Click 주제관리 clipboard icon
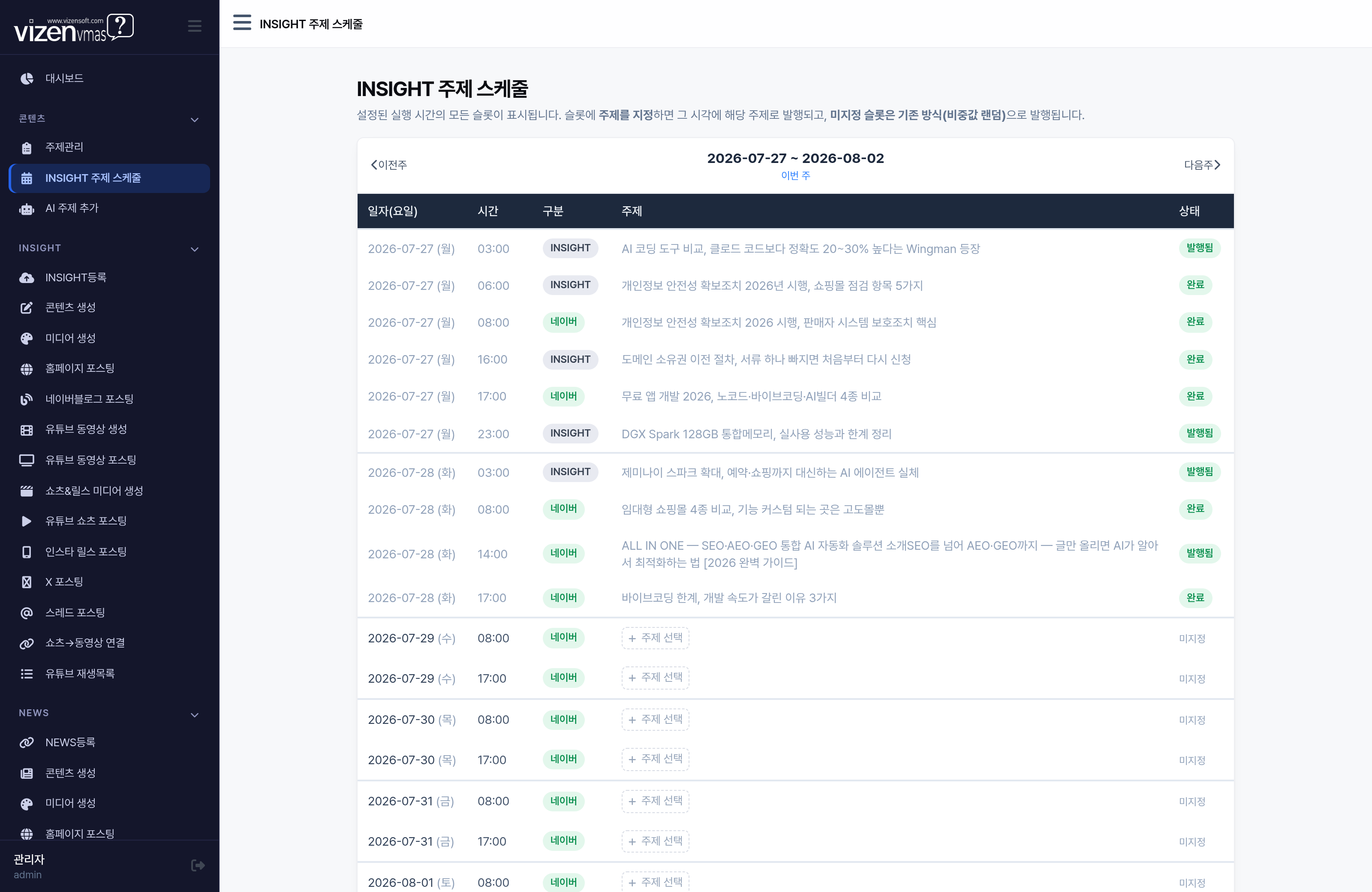1372x892 pixels. tap(27, 148)
